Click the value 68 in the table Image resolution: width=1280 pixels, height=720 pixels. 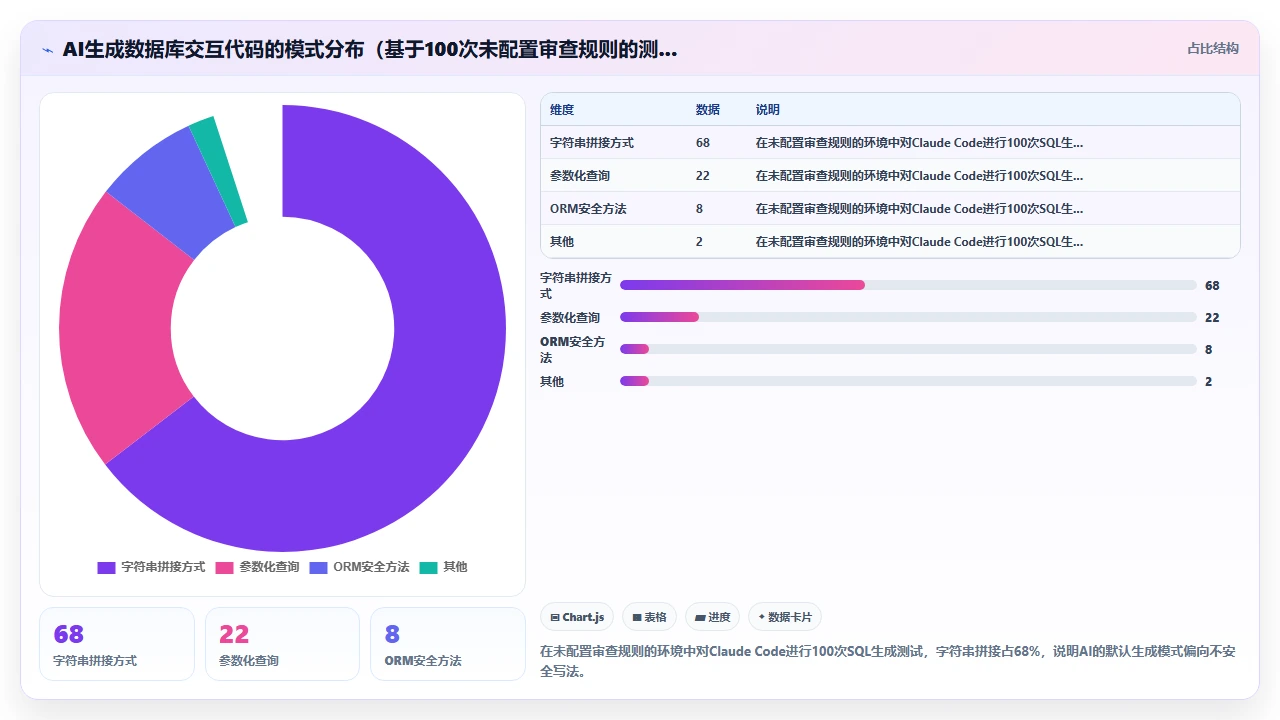[703, 143]
